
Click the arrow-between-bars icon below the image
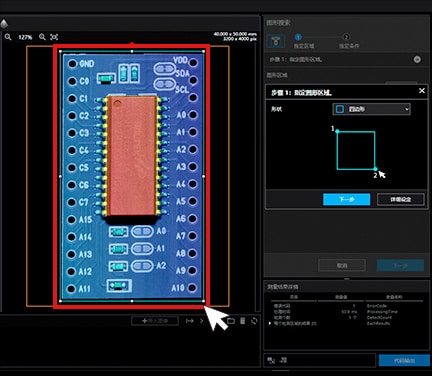coord(190,321)
